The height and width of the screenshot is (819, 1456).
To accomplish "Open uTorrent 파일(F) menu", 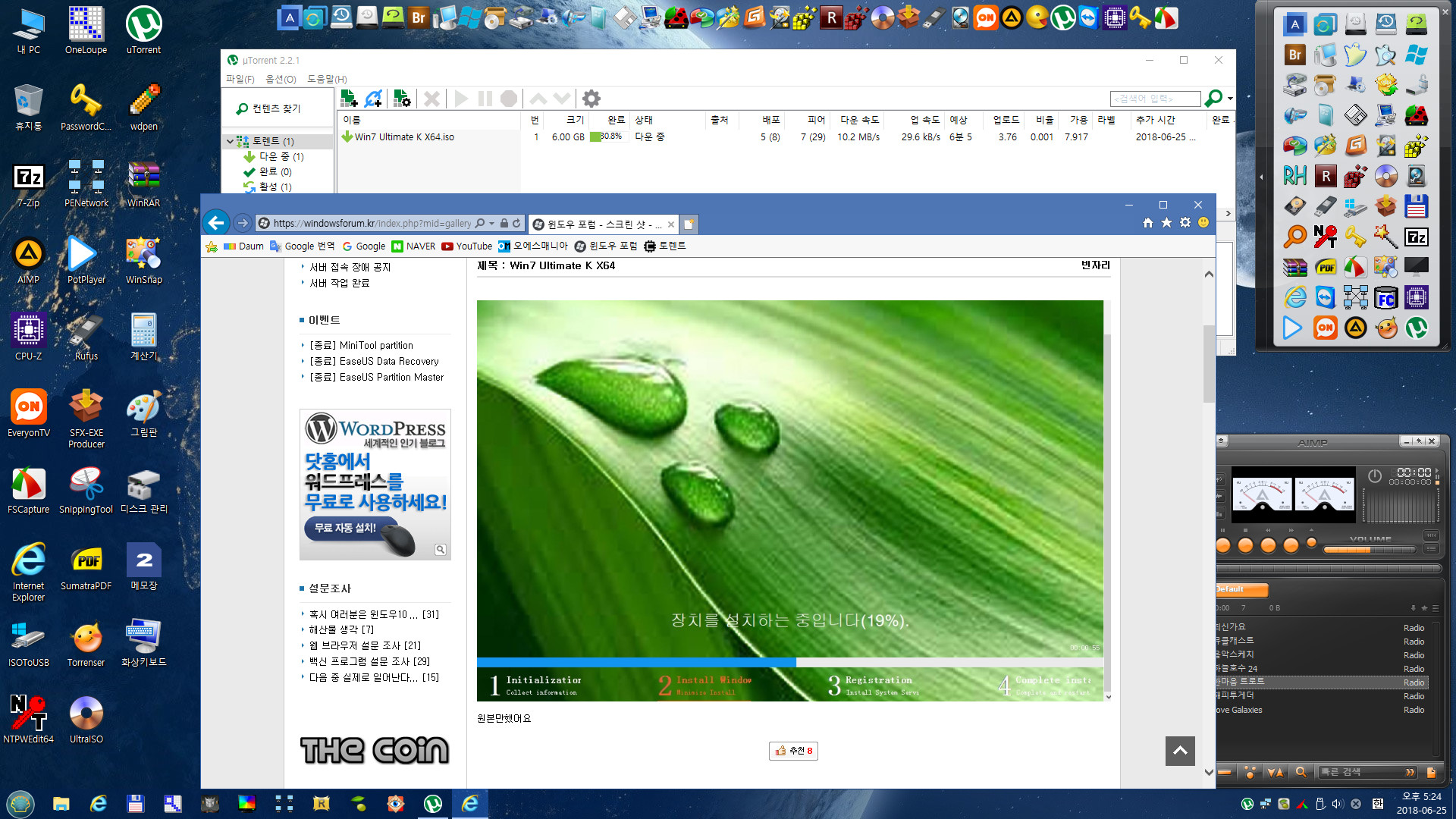I will [240, 79].
